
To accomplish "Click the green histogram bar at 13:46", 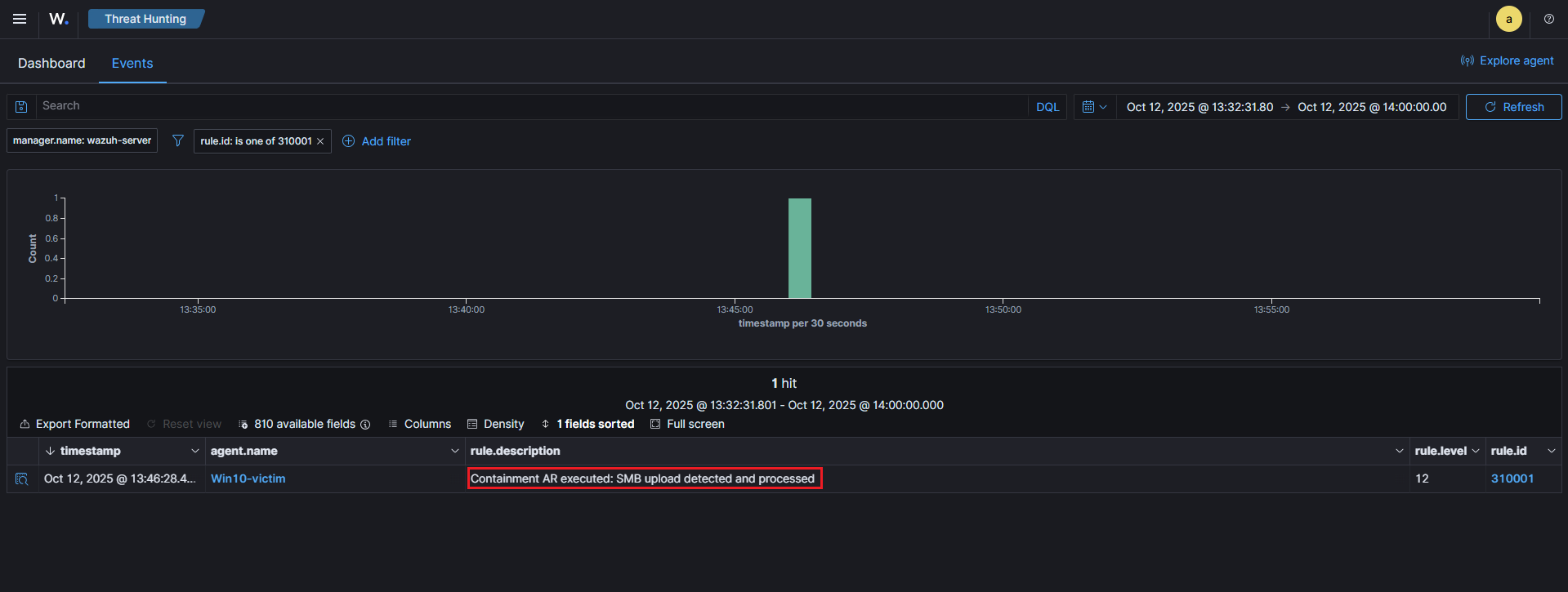I will click(799, 248).
